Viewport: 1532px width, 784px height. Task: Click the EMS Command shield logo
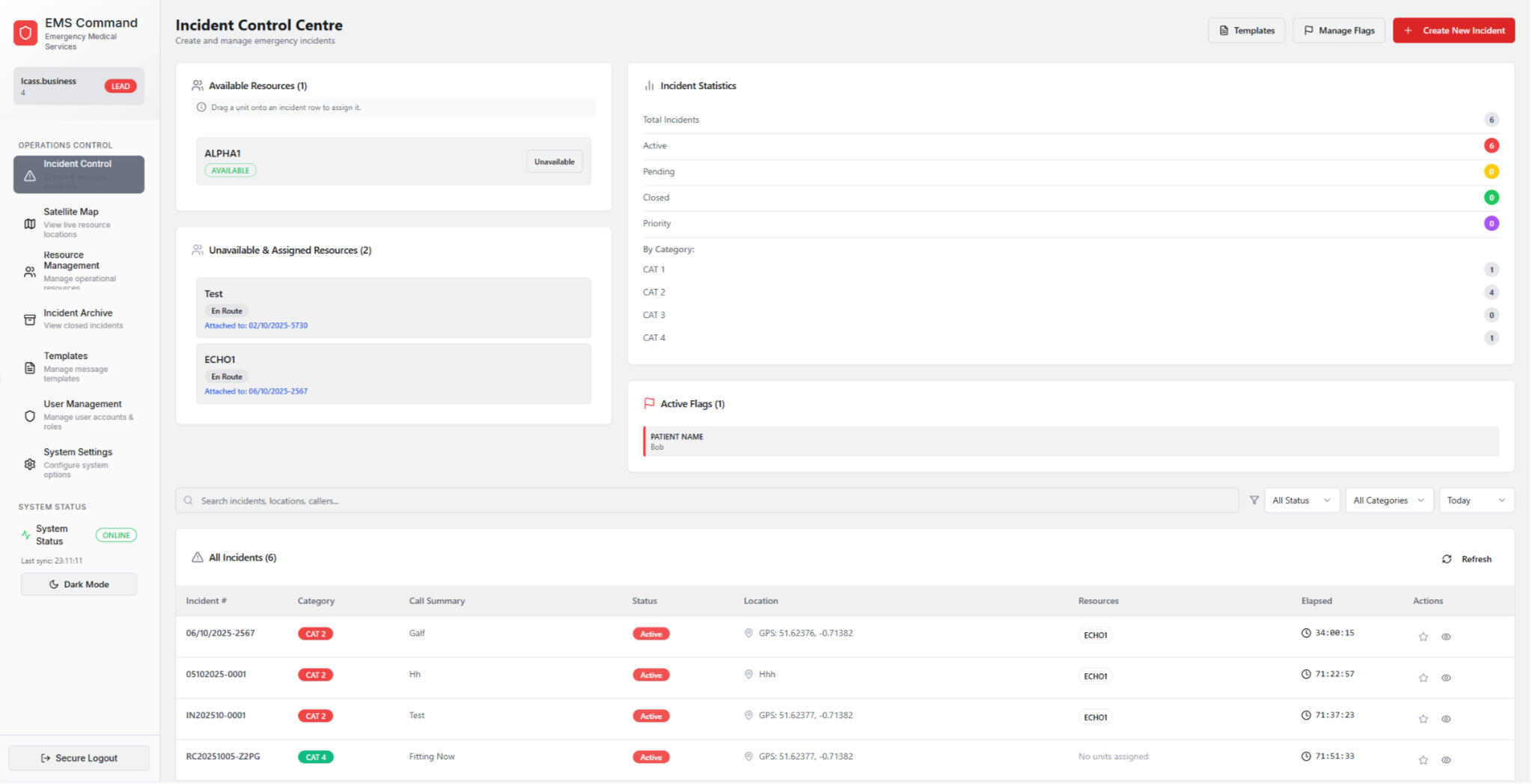tap(25, 33)
